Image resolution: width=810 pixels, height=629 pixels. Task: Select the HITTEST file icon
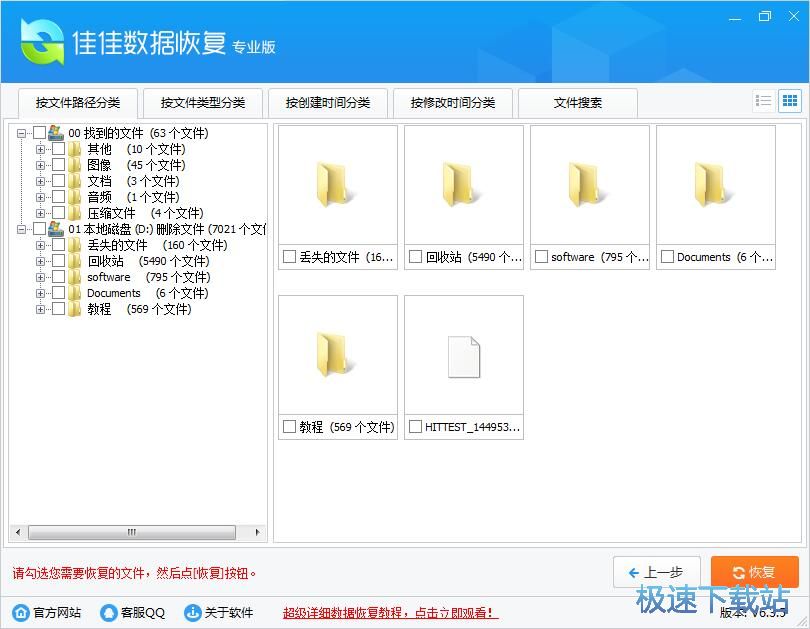pyautogui.click(x=463, y=356)
